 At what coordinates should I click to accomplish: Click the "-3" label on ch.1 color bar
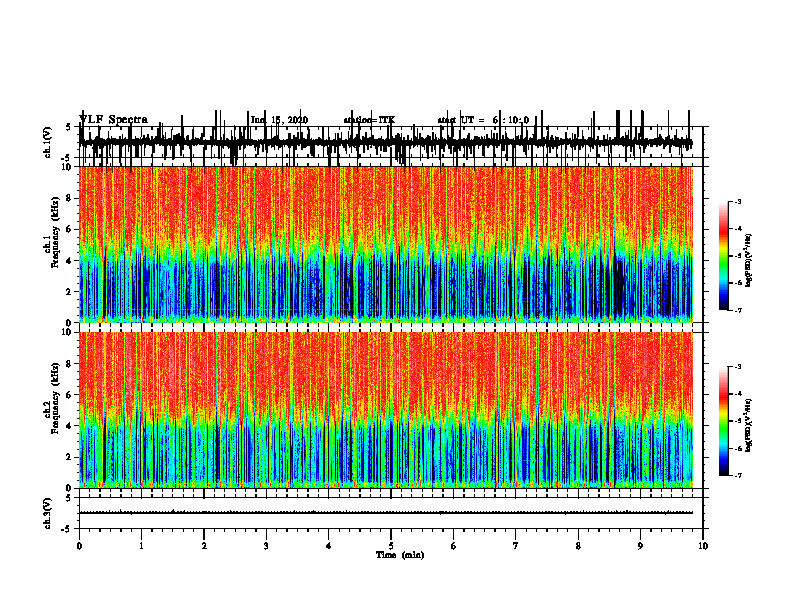pos(738,201)
